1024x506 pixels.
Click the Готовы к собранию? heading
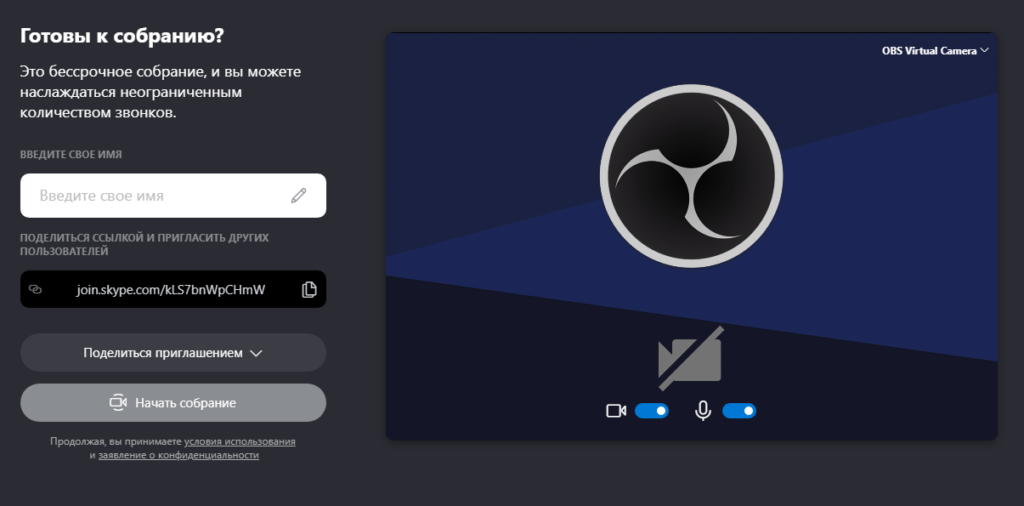pyautogui.click(x=122, y=36)
